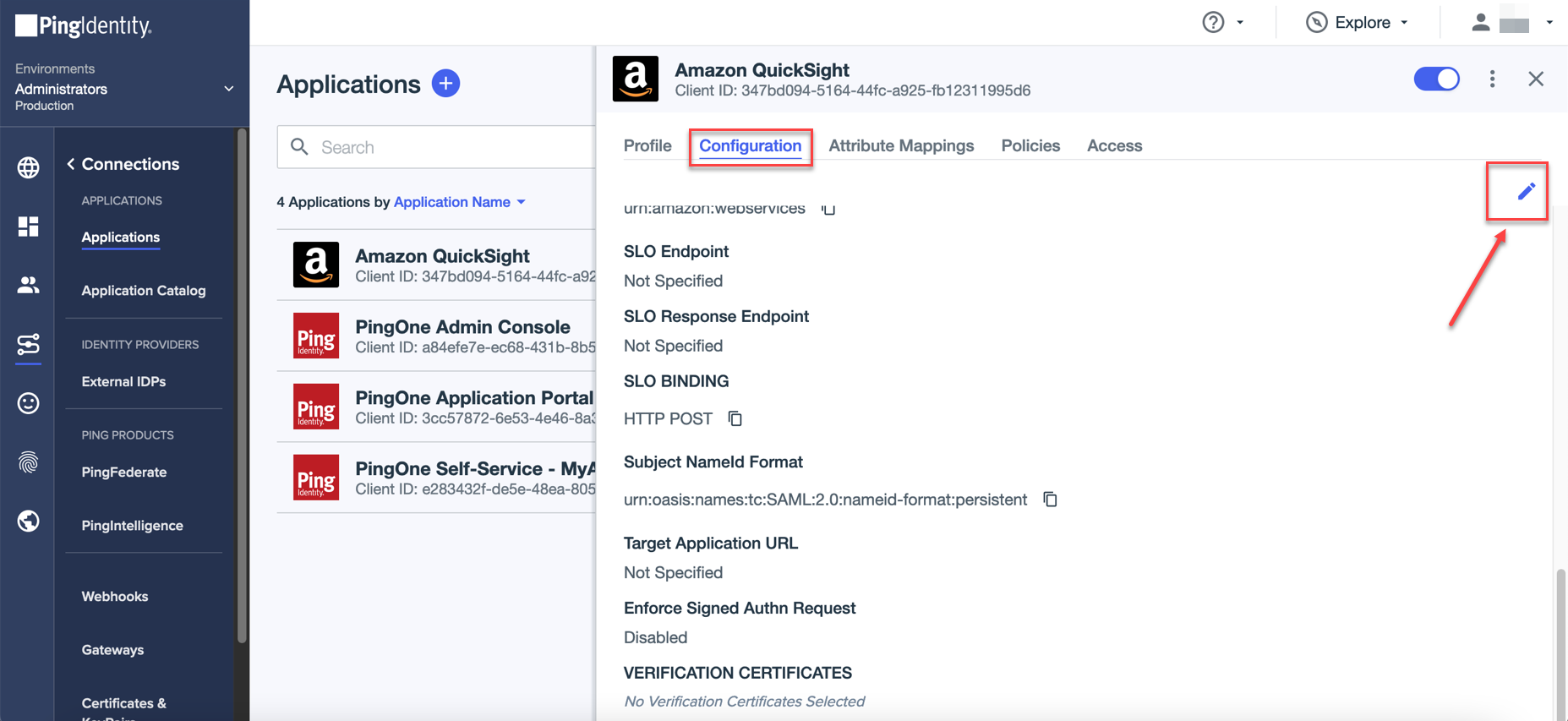
Task: Open Certificates & Key Pairs sidebar item
Action: 124,708
